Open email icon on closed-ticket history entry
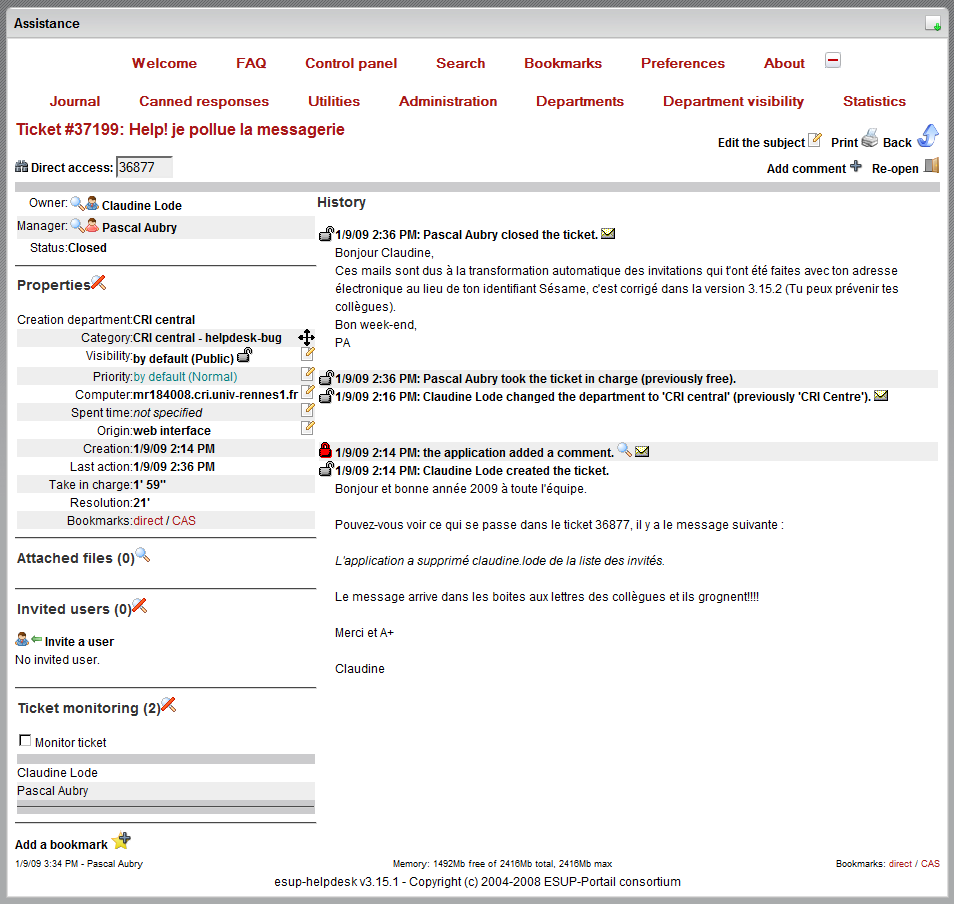 [x=608, y=234]
